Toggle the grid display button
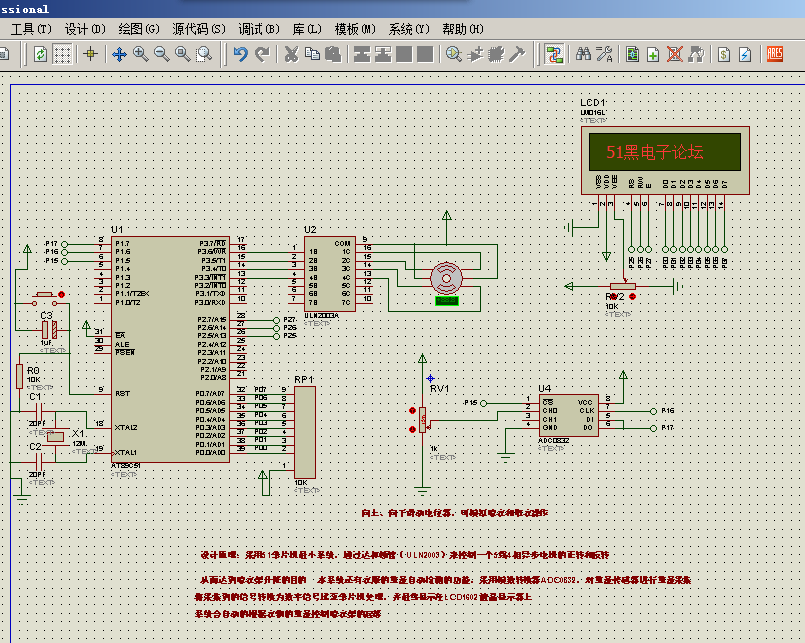Viewport: 805px width, 643px height. point(62,54)
